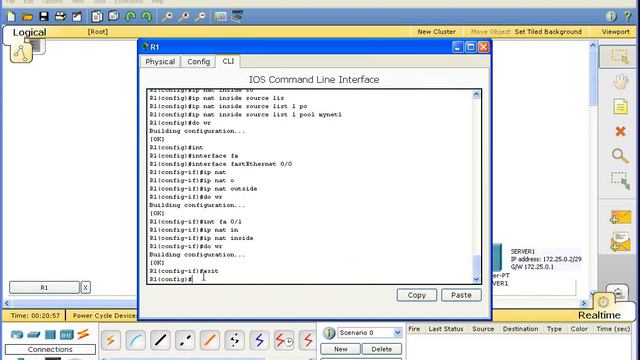Pick the Phone cable connection
This screenshot has height=360, width=640.
pos(234,340)
